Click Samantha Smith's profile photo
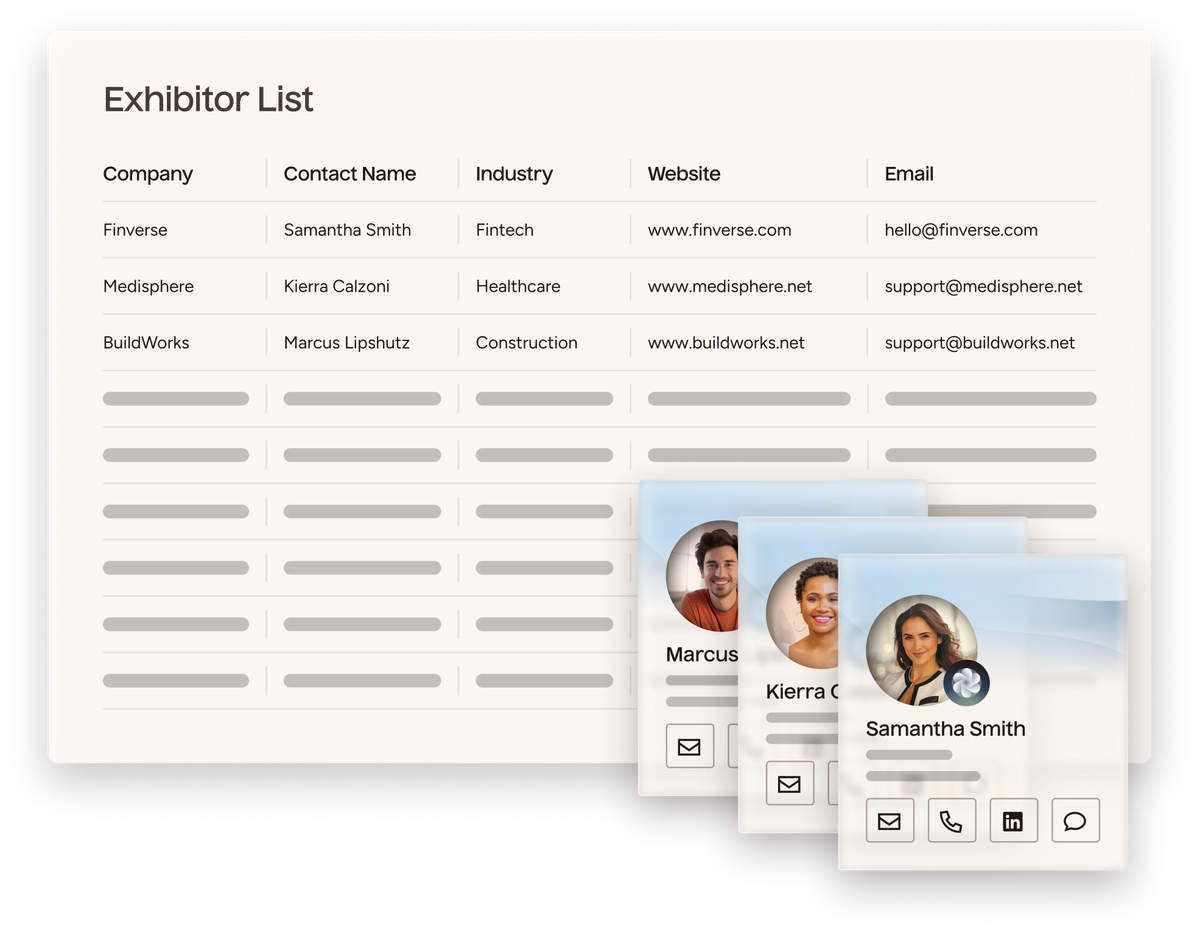The width and height of the screenshot is (1200, 930). (920, 650)
